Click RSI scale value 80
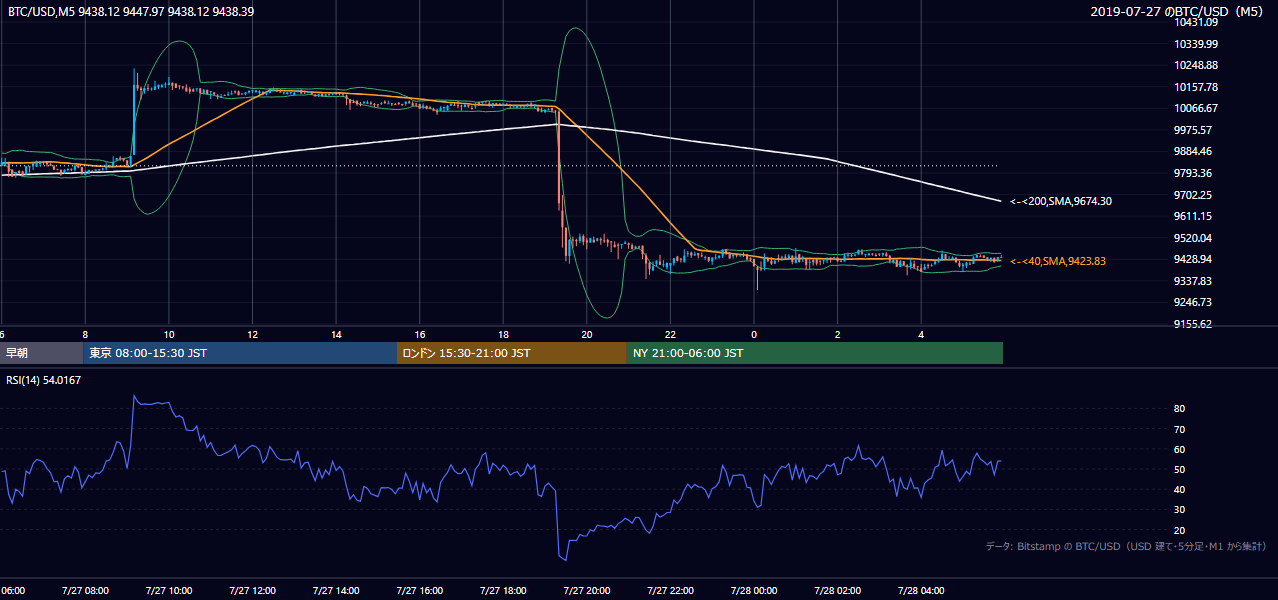The width and height of the screenshot is (1278, 600). click(x=1180, y=409)
